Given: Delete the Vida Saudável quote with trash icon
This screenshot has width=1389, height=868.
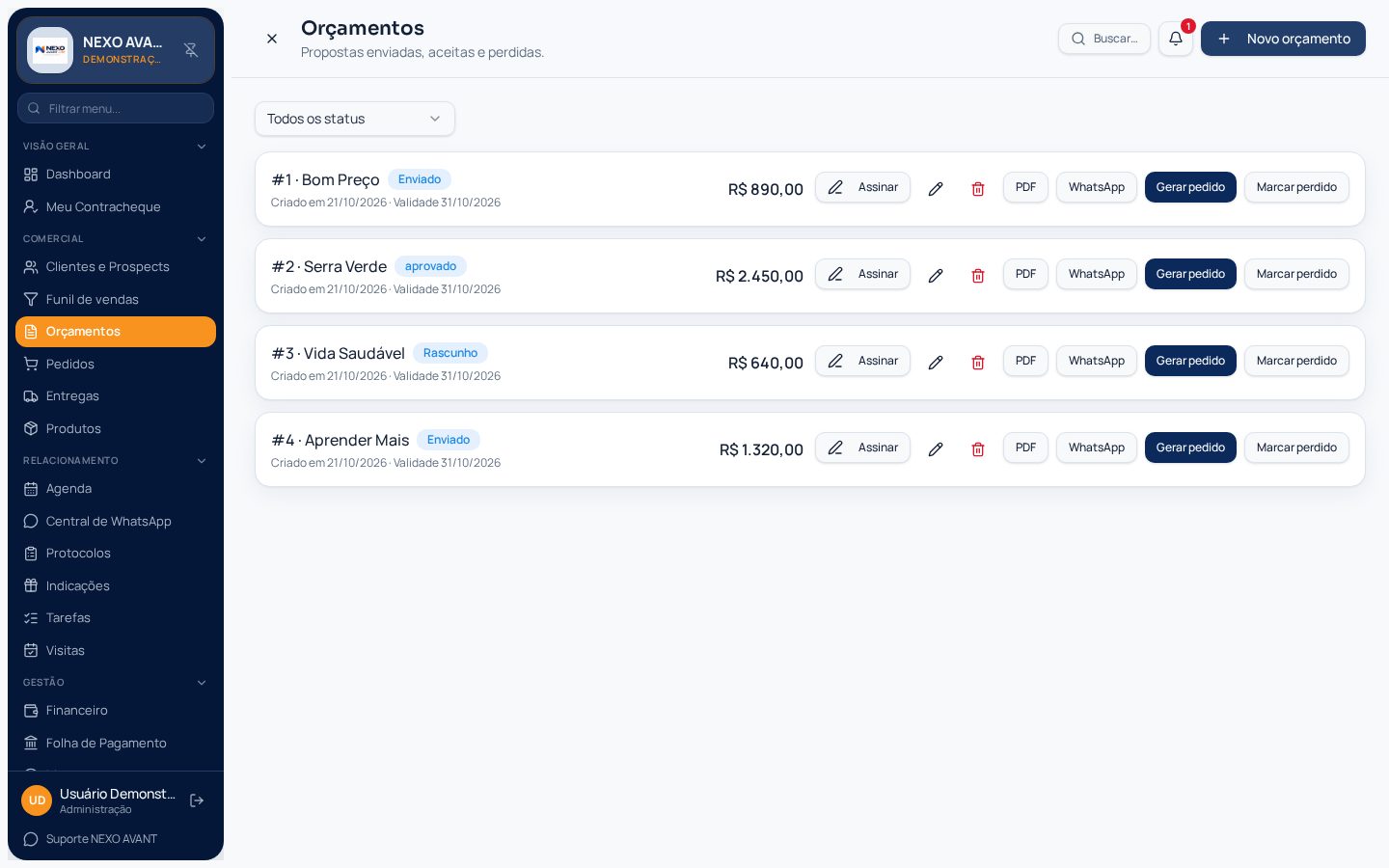Looking at the screenshot, I should point(978,363).
